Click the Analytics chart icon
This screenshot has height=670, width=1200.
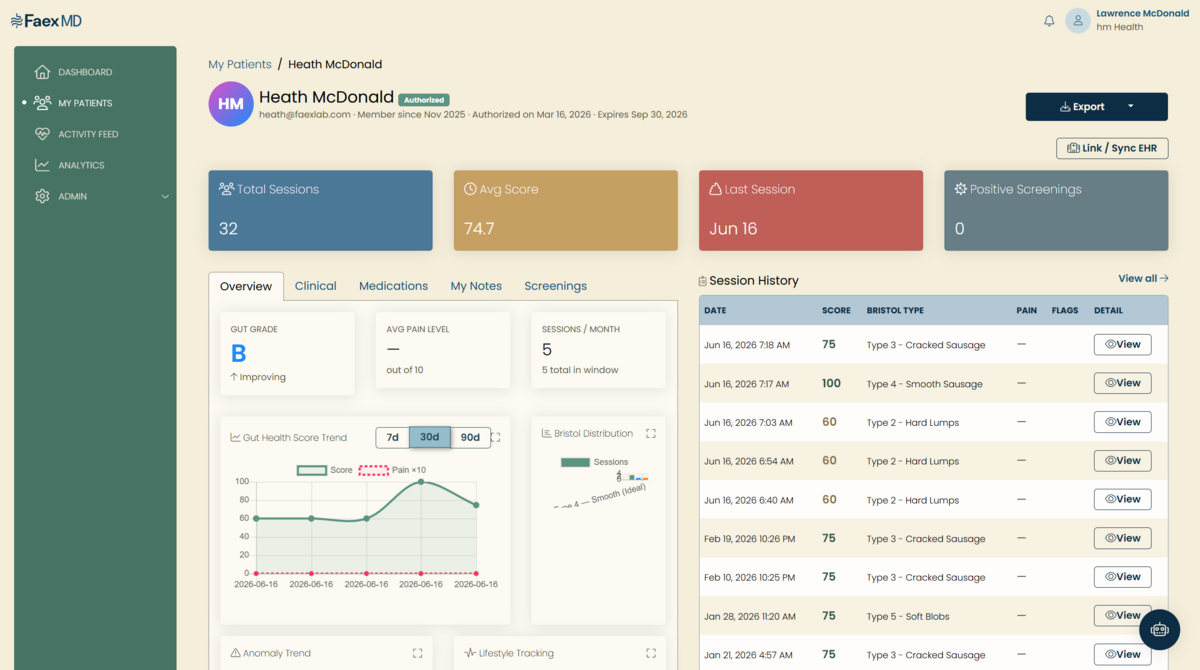pos(42,165)
